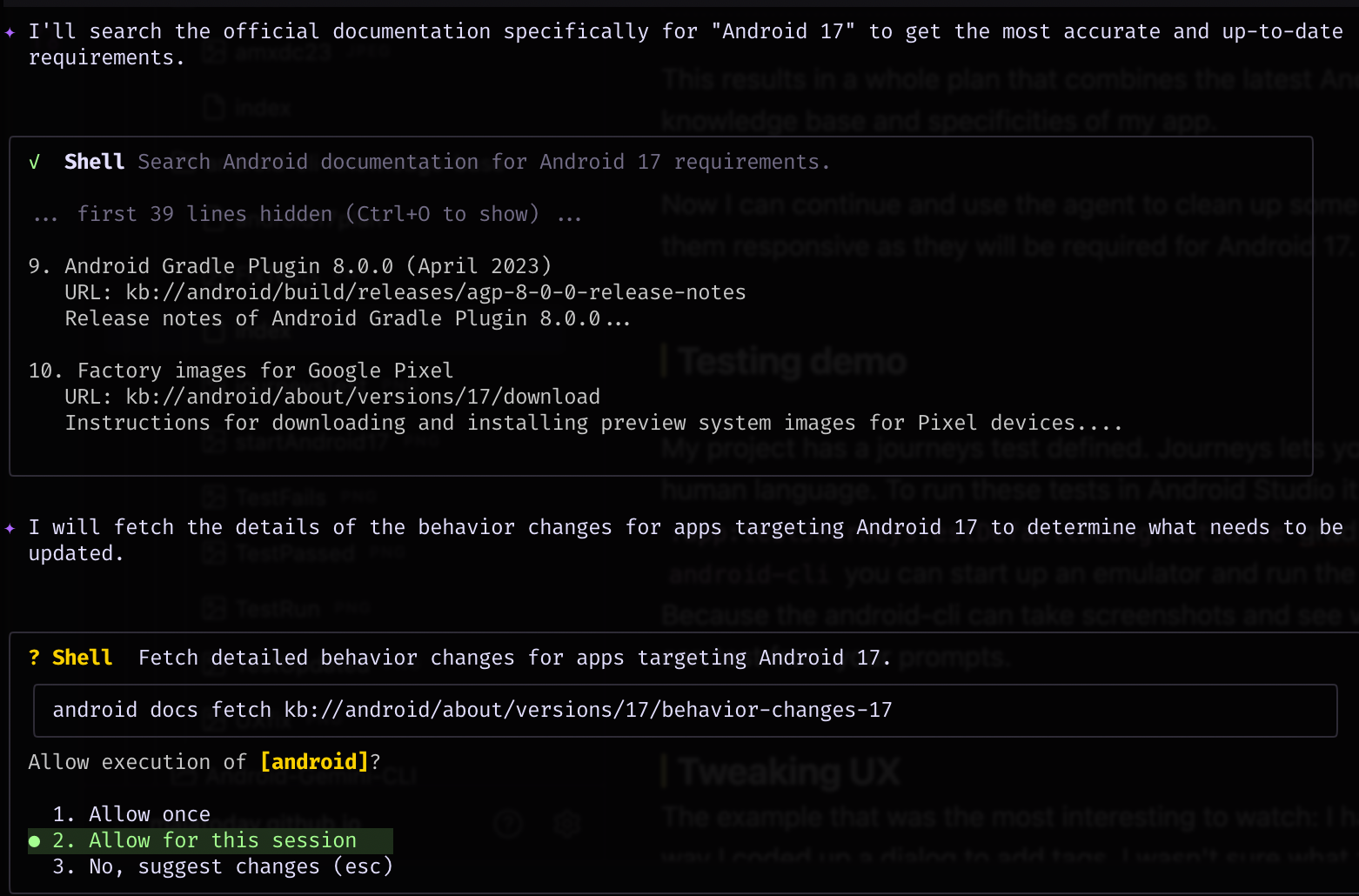Pick 'No, suggest changes (esc)'

point(240,866)
